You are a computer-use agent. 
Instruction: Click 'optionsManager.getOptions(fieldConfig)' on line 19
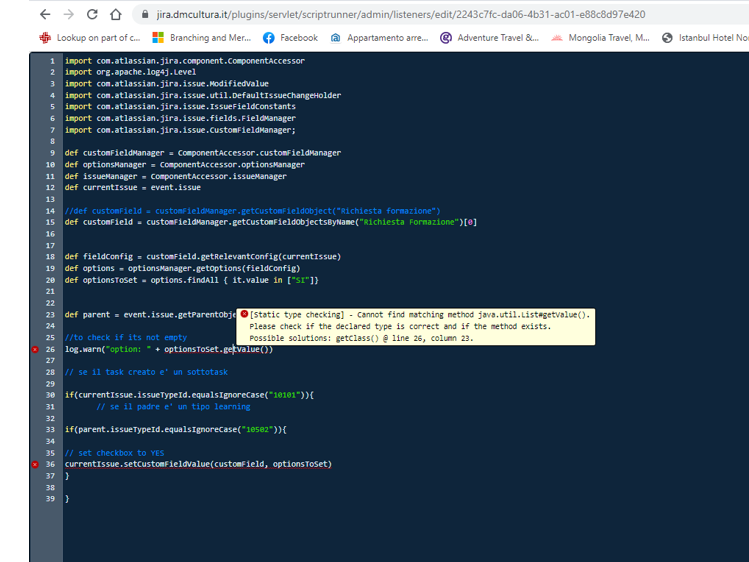click(x=214, y=268)
